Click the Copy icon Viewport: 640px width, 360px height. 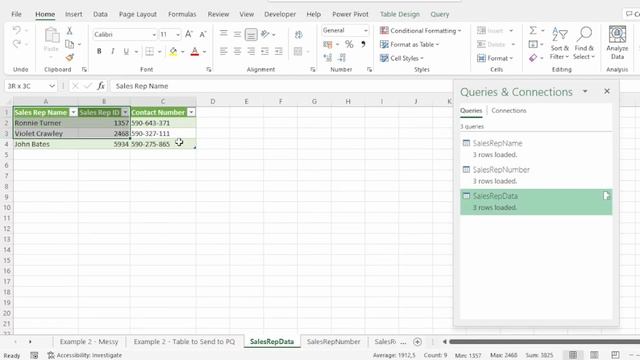70,44
